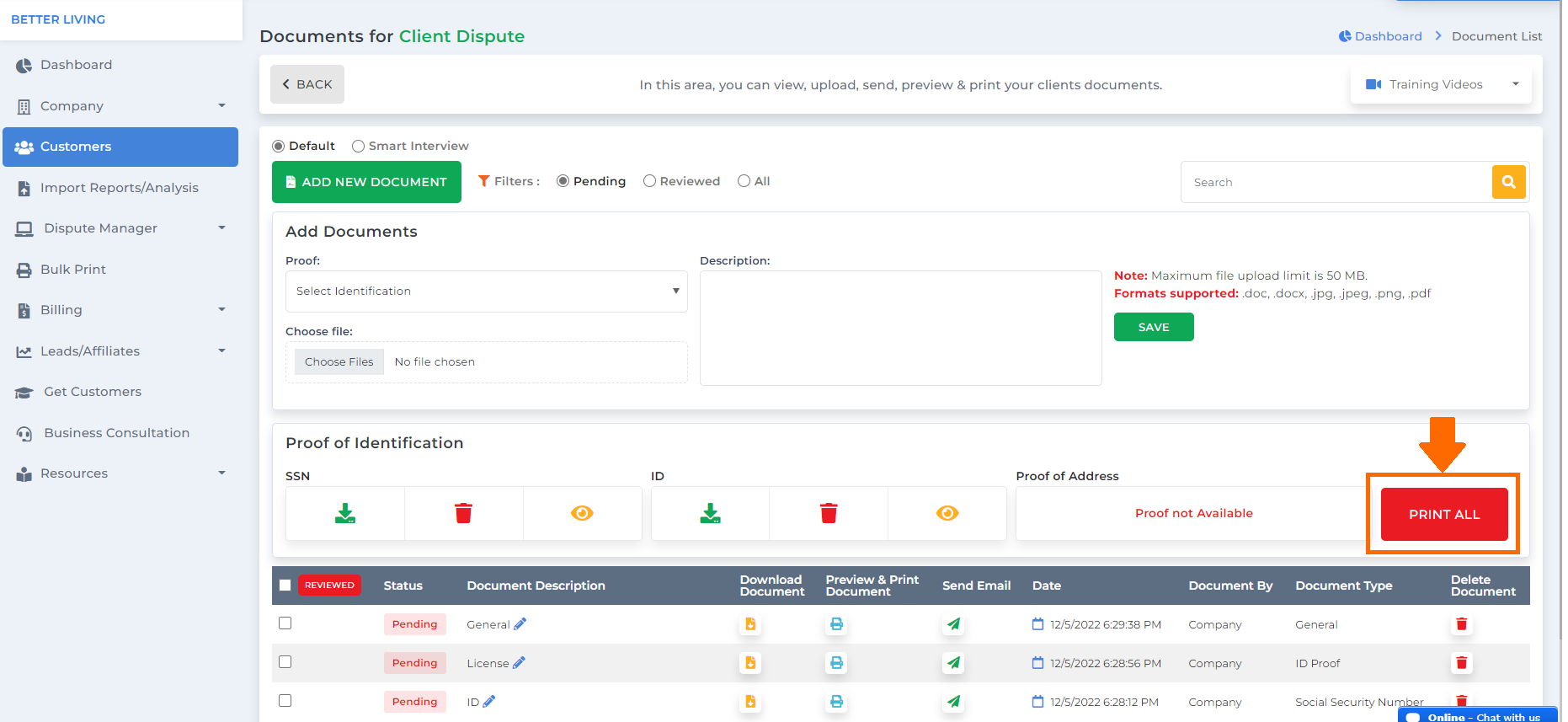Click the red PRINT ALL button
The height and width of the screenshot is (722, 1568).
pos(1444,514)
